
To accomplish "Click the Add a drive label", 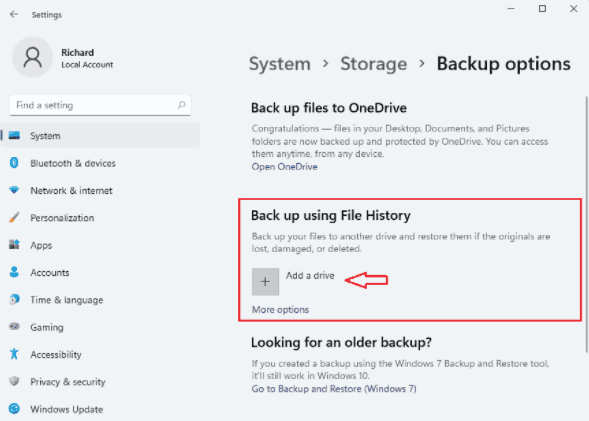I will tap(310, 275).
